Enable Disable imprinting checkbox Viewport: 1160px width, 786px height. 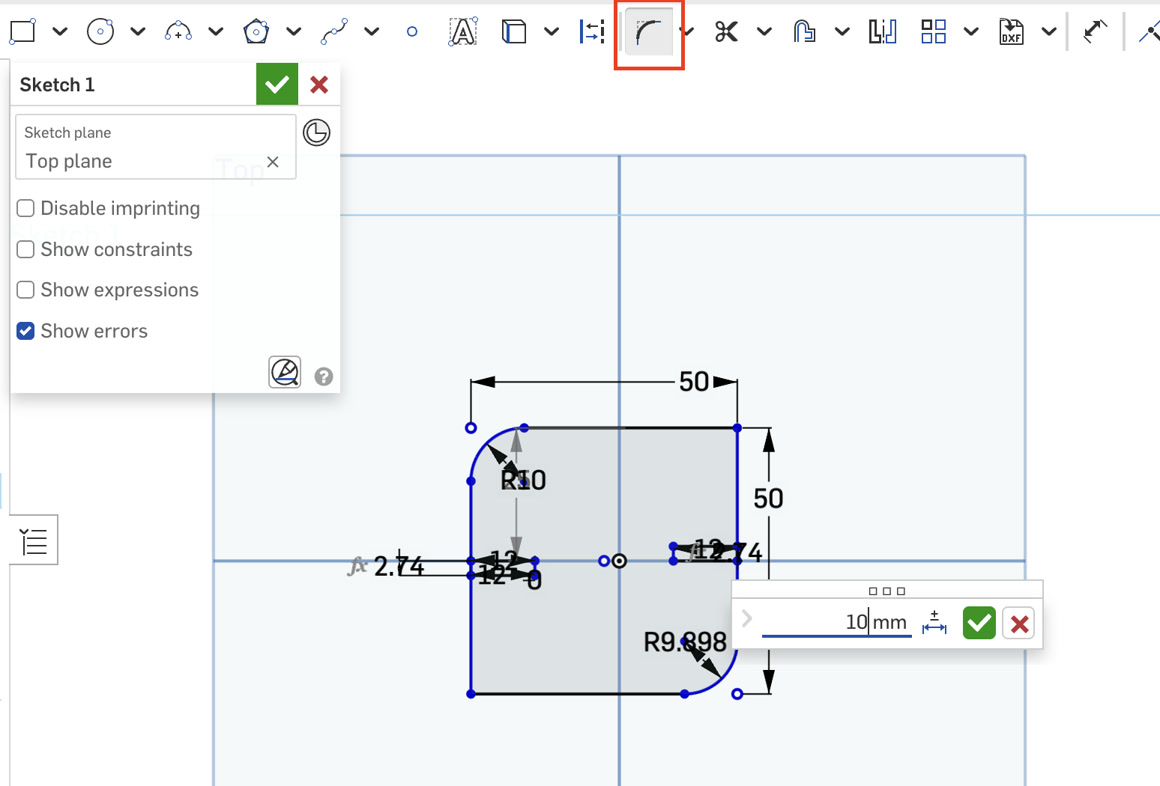pyautogui.click(x=26, y=209)
